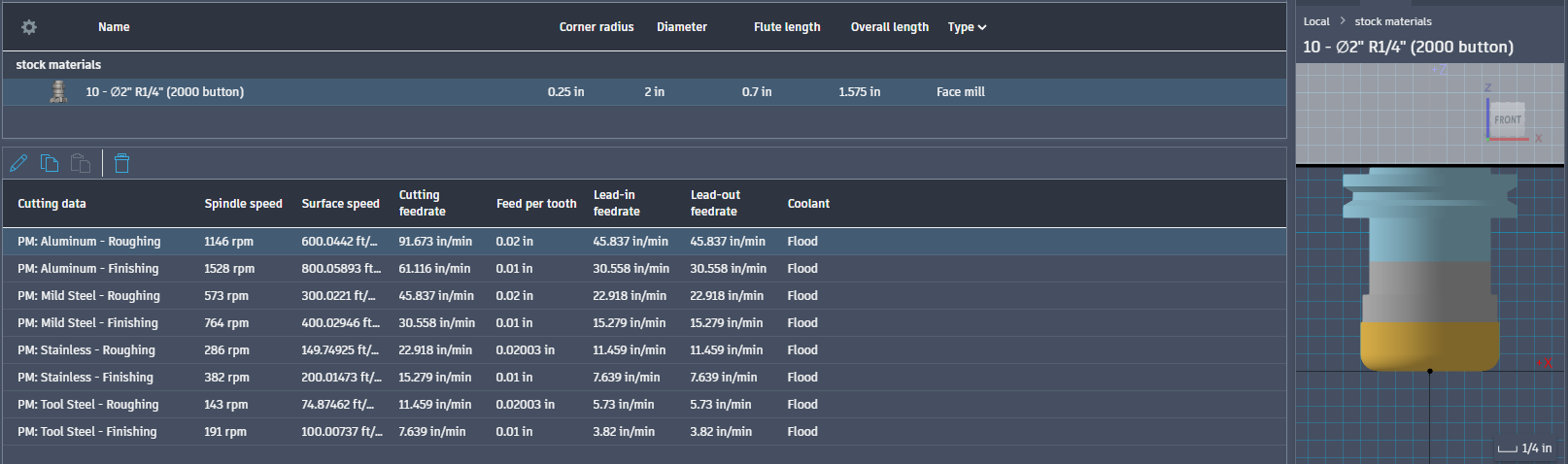Click the 1/4 in scale indicator
This screenshot has width=1568, height=464.
1525,448
